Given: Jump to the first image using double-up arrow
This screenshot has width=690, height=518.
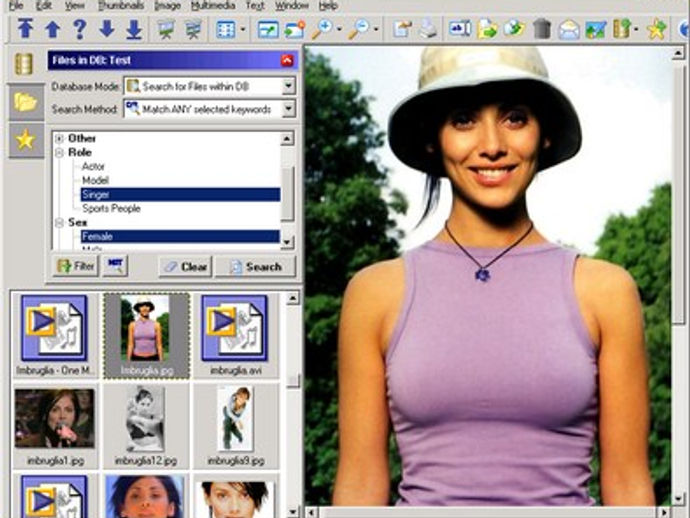Looking at the screenshot, I should tap(26, 29).
